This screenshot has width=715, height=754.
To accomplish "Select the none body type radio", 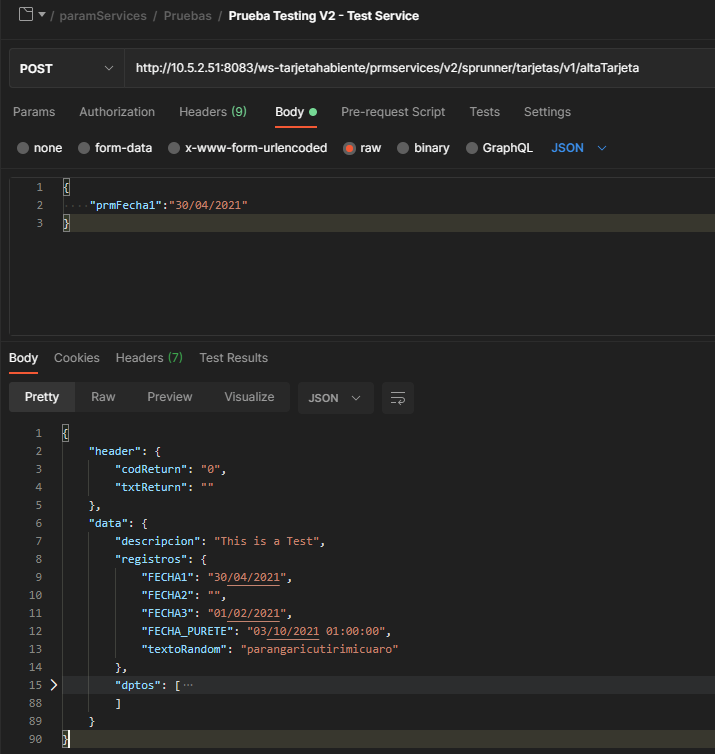I will pos(23,148).
